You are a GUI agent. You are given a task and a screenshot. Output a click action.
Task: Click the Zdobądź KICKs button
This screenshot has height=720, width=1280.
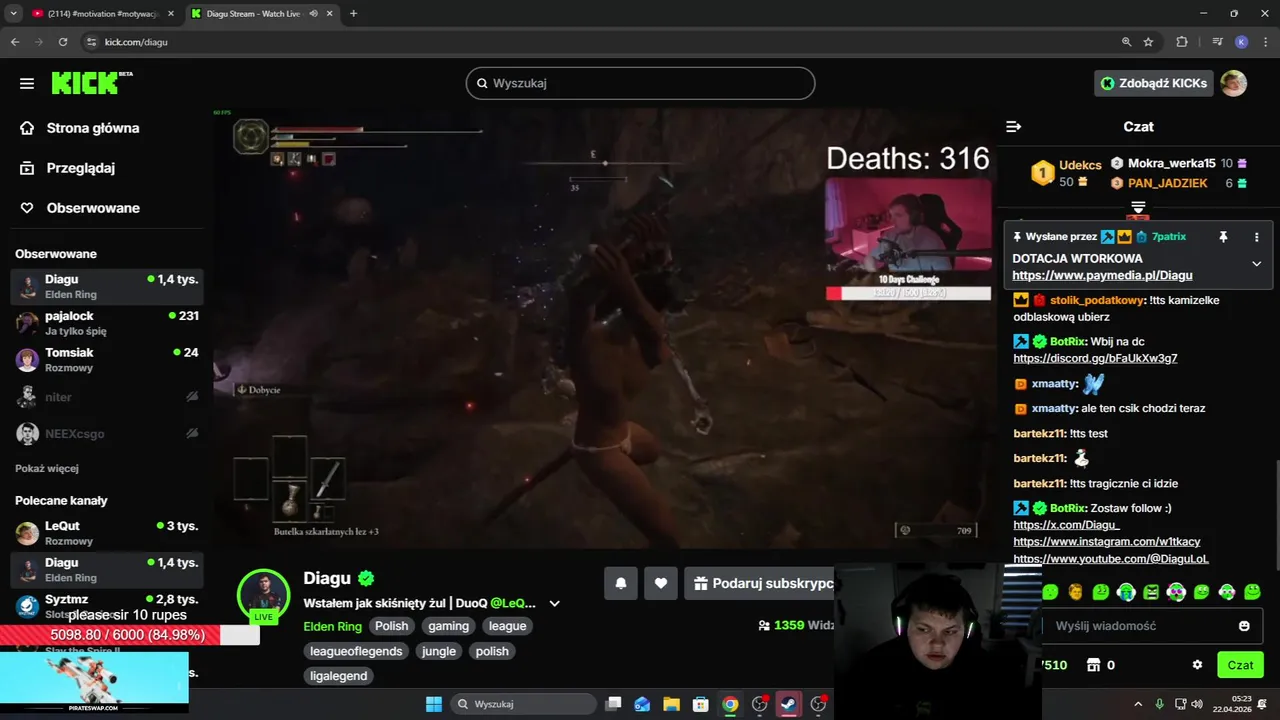pyautogui.click(x=1154, y=83)
